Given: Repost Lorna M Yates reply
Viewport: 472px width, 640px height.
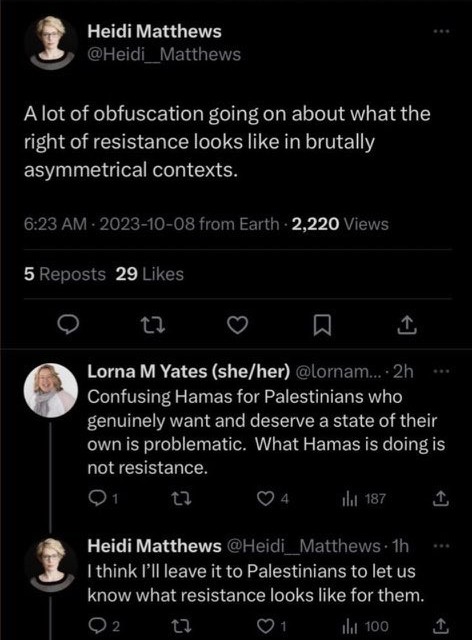Looking at the screenshot, I should (181, 498).
